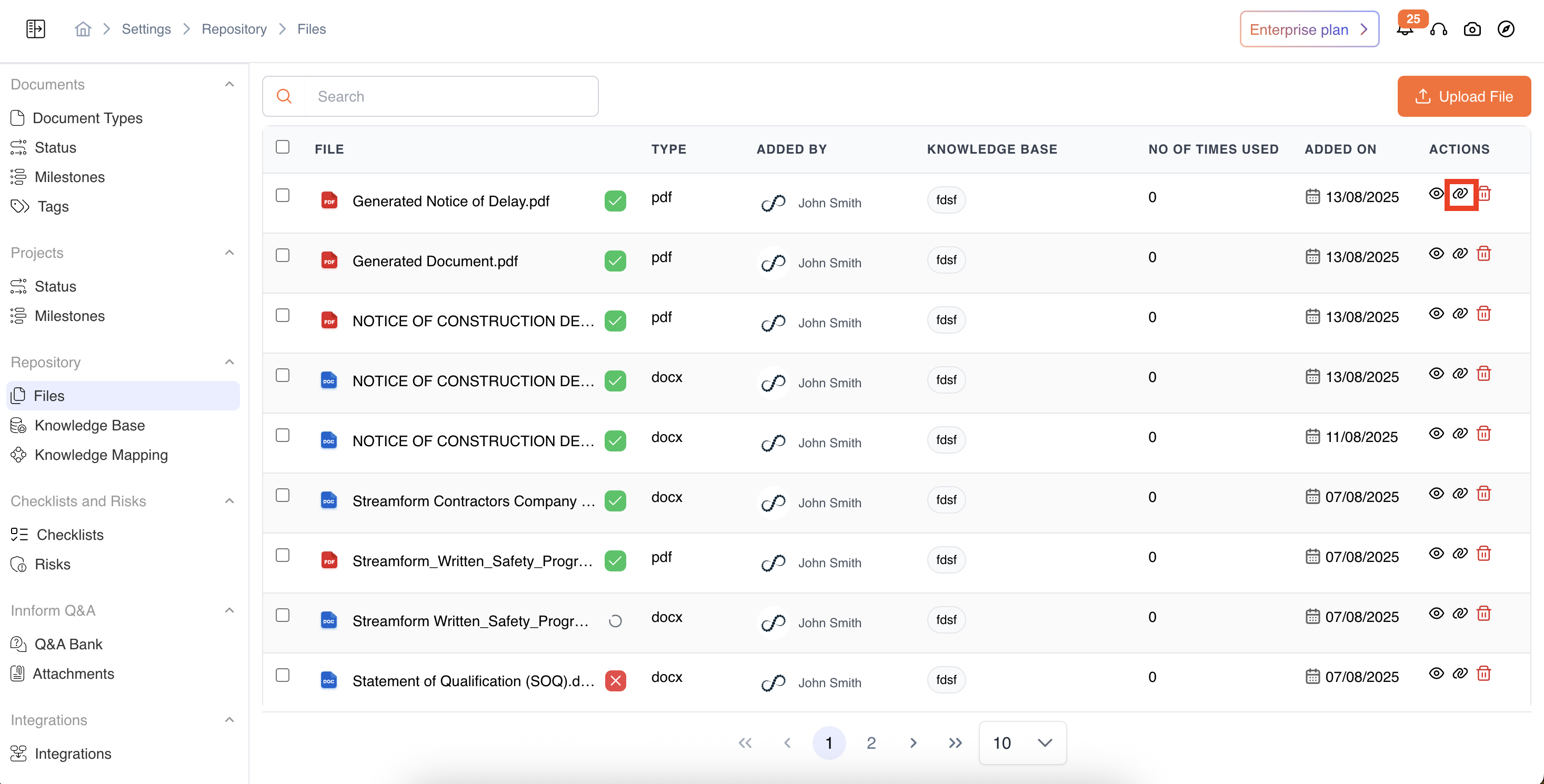Screen dimensions: 1544x784
Task: Open the notifications bell icon
Action: coord(1405,30)
